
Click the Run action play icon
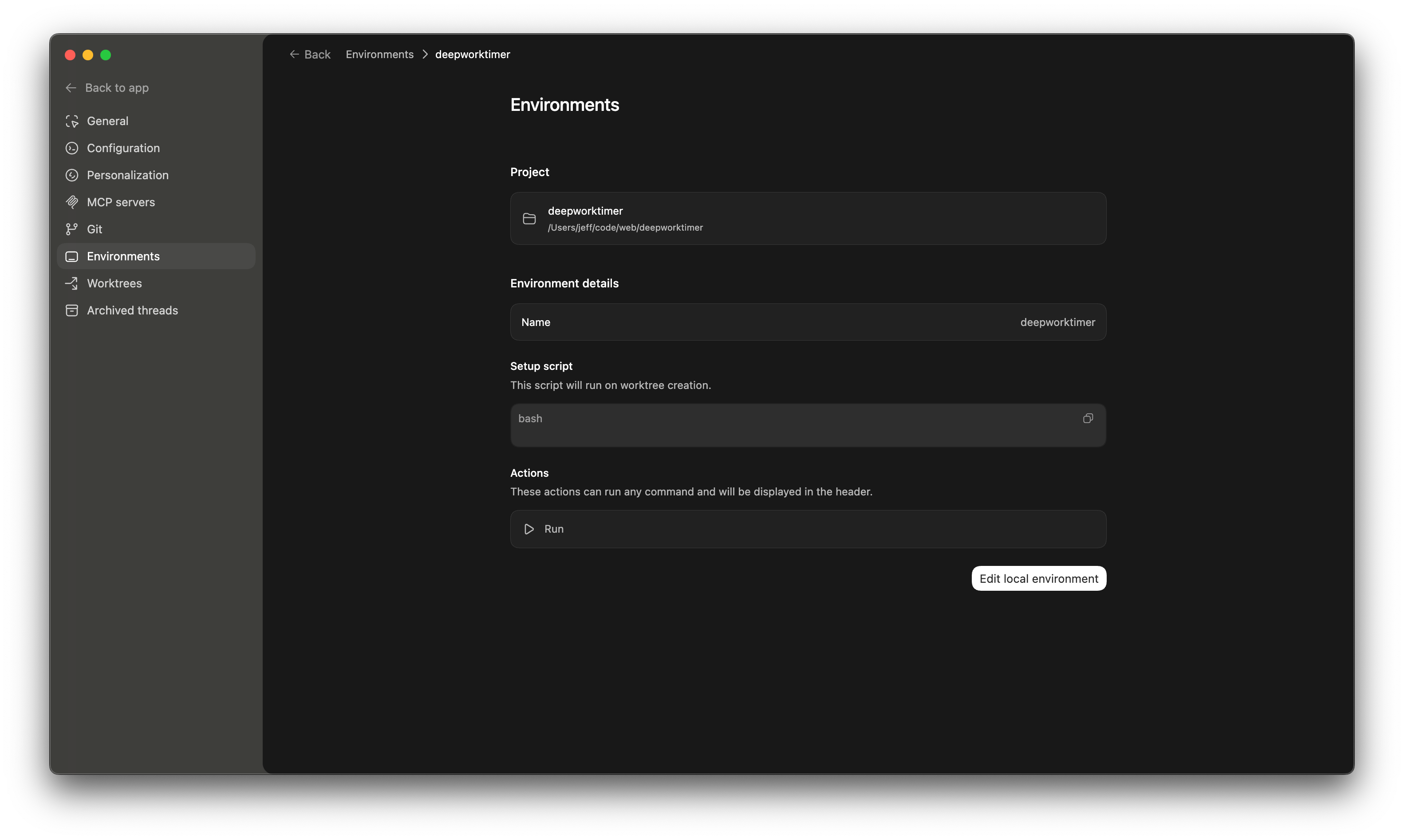coord(529,529)
